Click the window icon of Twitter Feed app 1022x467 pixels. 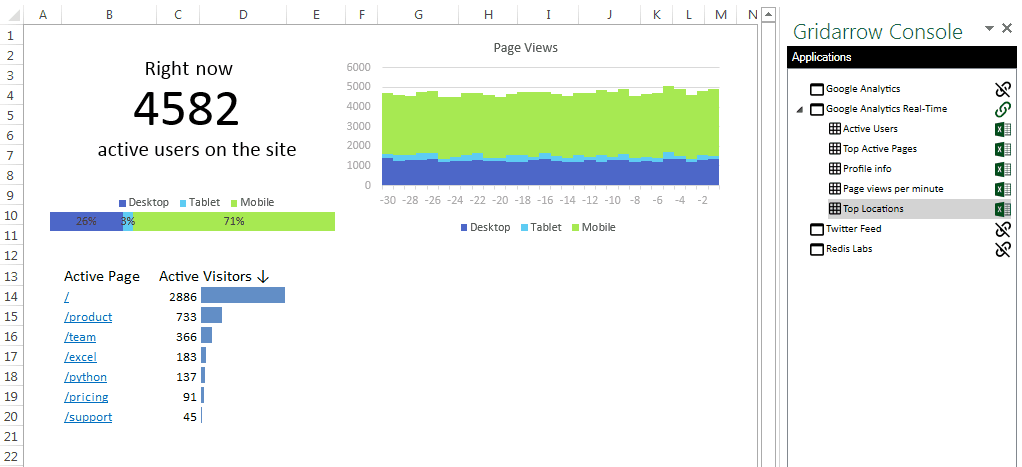[817, 229]
